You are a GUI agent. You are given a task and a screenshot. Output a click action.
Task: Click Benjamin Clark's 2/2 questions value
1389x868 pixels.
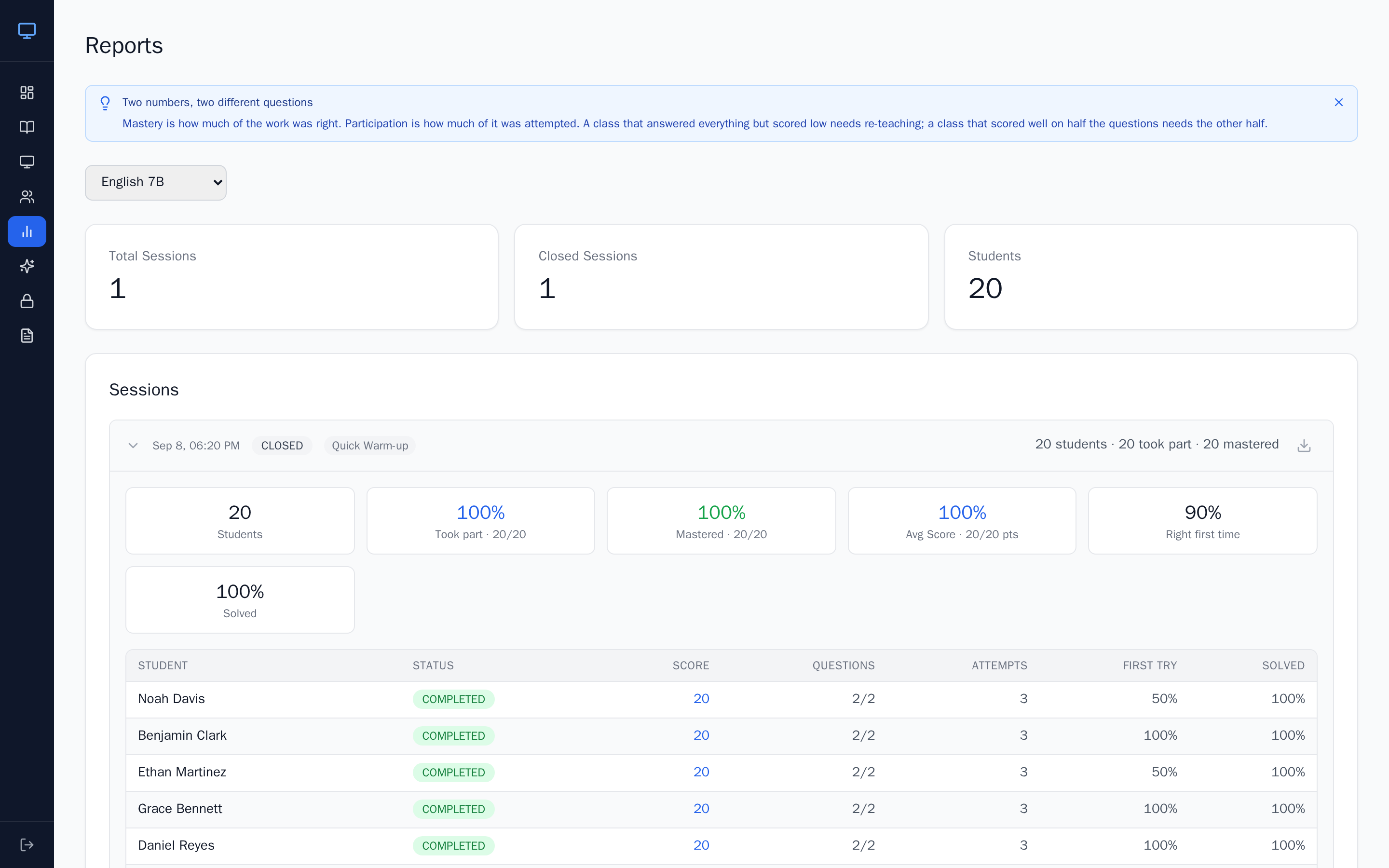(x=863, y=735)
